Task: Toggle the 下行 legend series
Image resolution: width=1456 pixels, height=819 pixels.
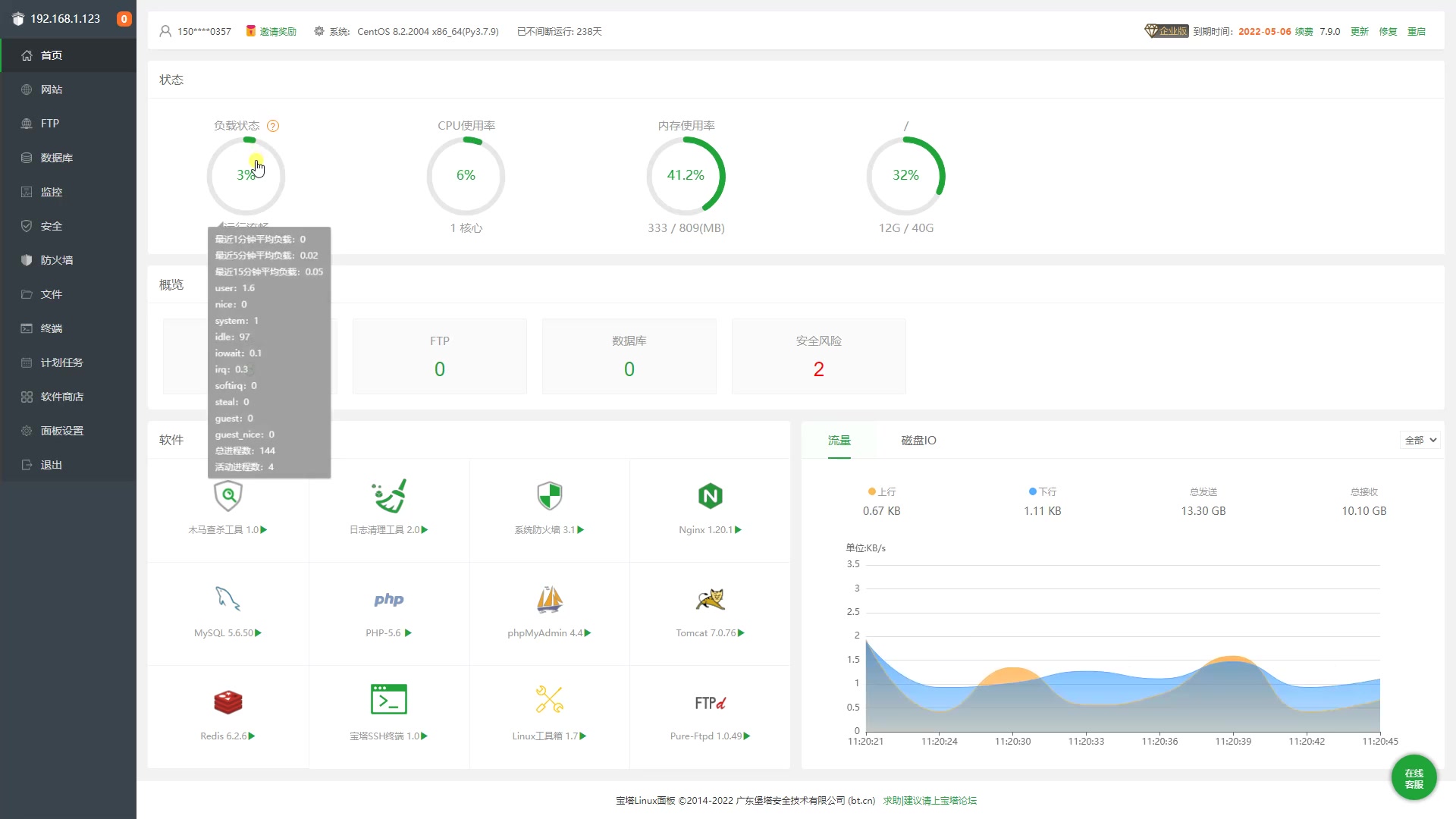Action: [1043, 491]
